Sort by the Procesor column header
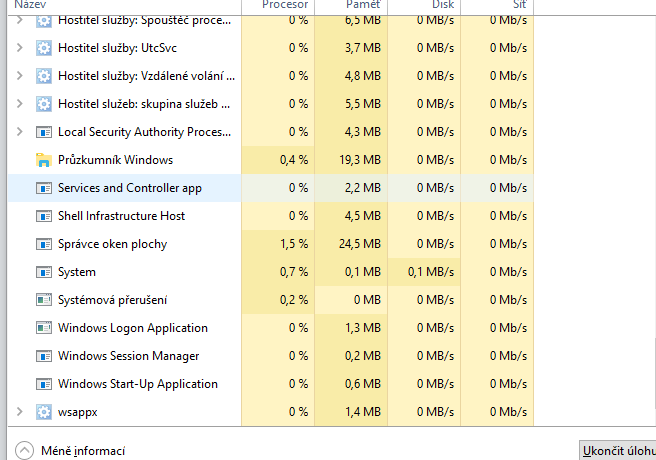 [285, 6]
